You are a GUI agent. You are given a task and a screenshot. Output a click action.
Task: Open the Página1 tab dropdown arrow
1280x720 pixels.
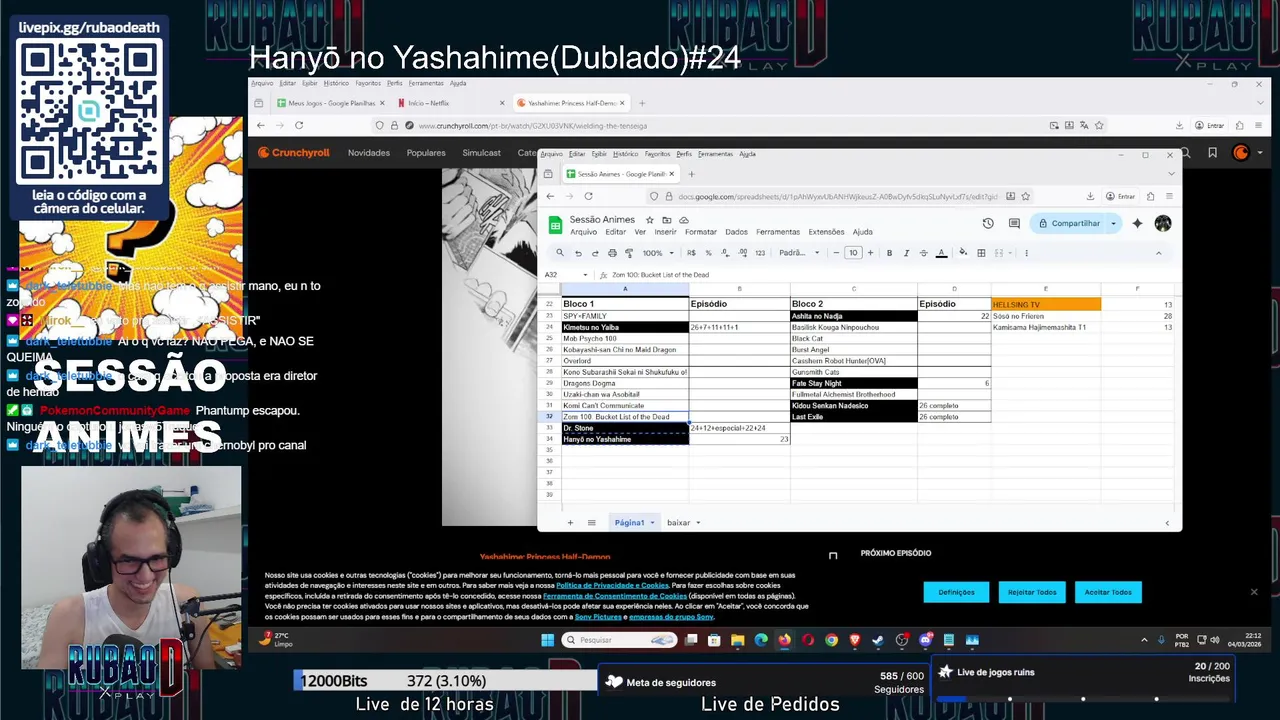click(652, 523)
